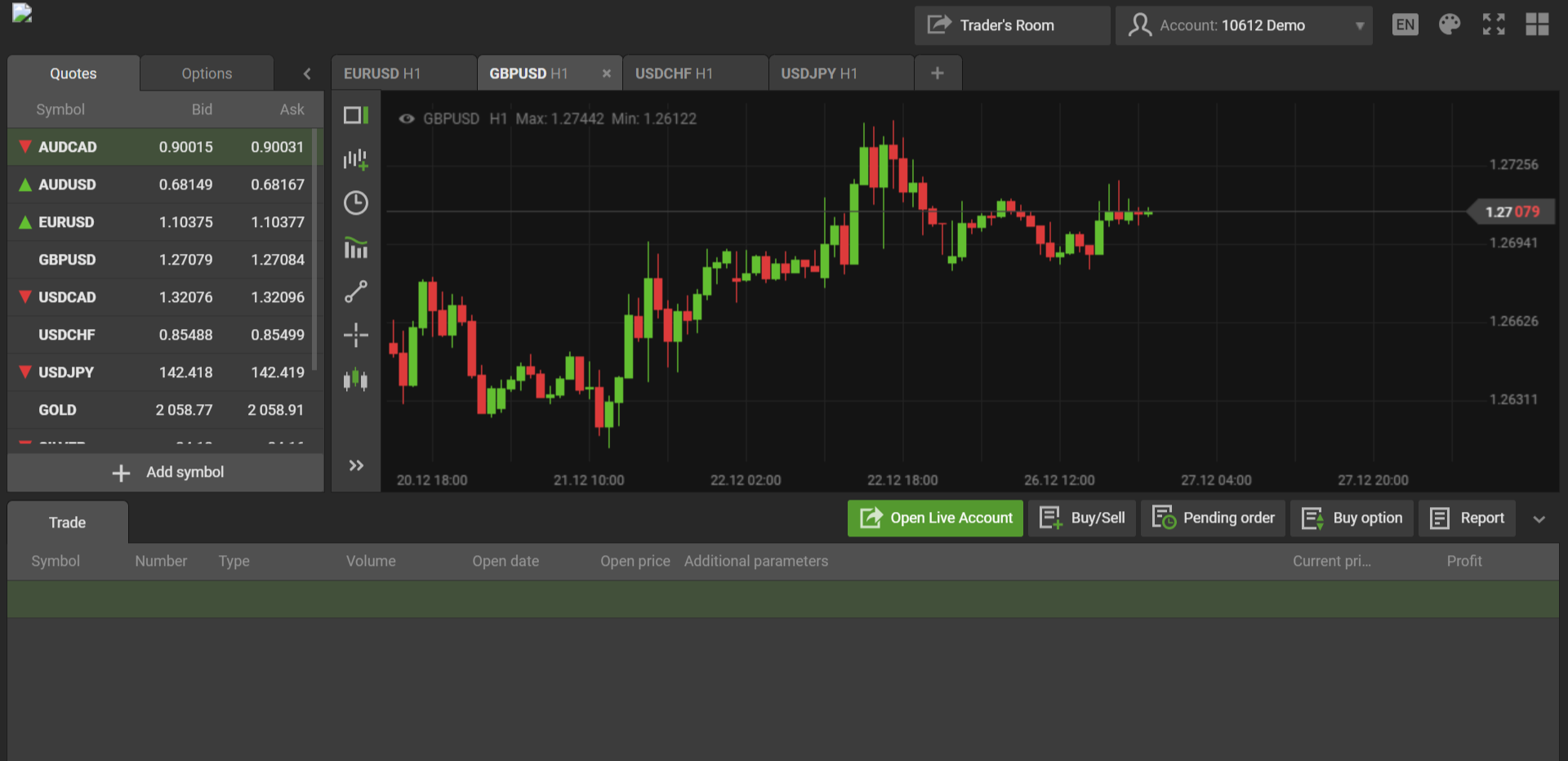The image size is (1568, 761).
Task: Open the add indicator tool
Action: point(356,159)
